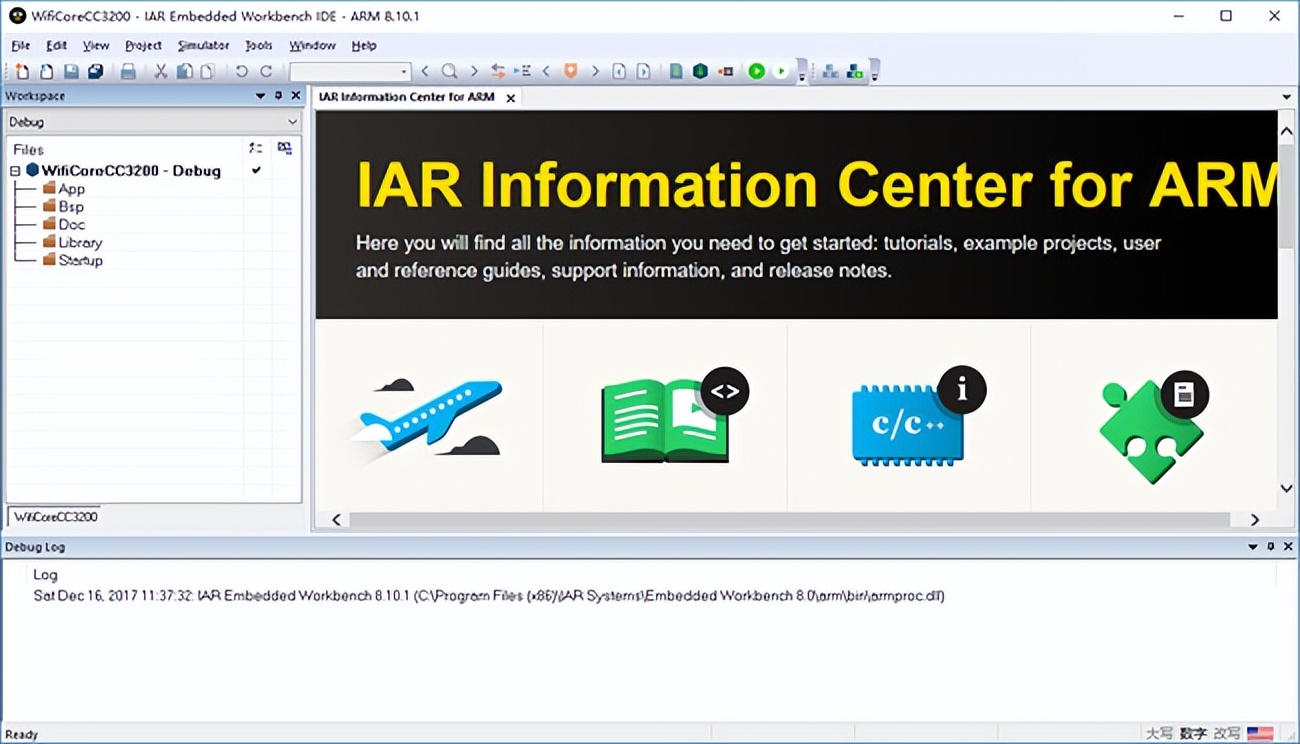Click the Toggle Bookmark orange icon

click(571, 71)
